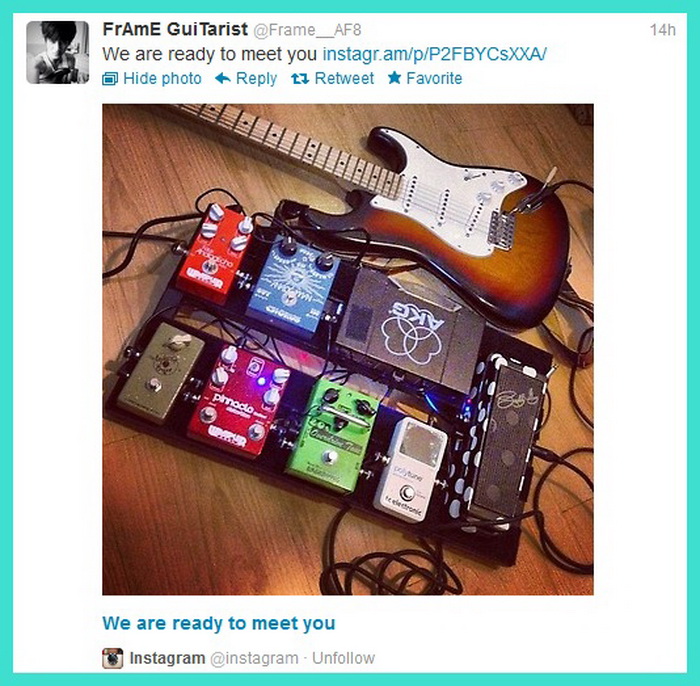The image size is (700, 686).
Task: Click the Retweet arrows icon
Action: point(300,79)
